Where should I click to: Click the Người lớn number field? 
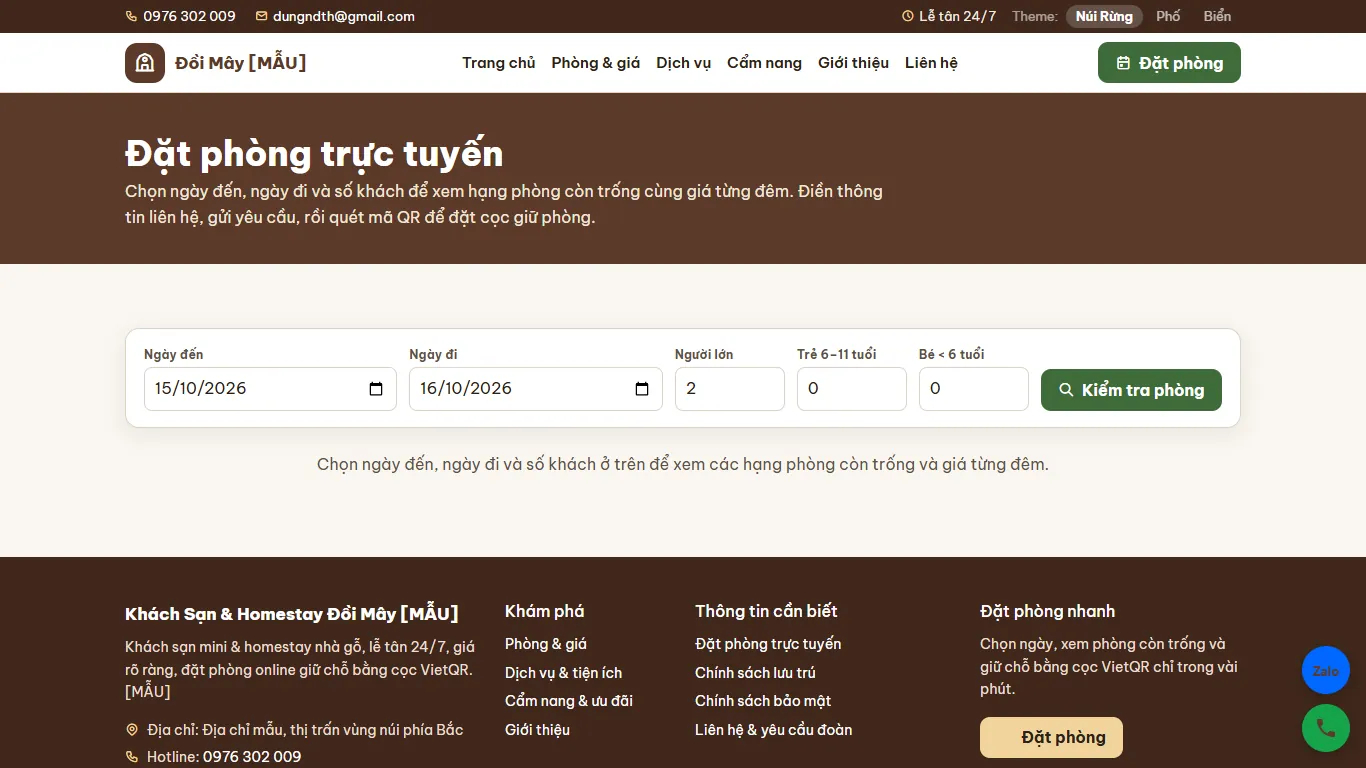point(730,389)
